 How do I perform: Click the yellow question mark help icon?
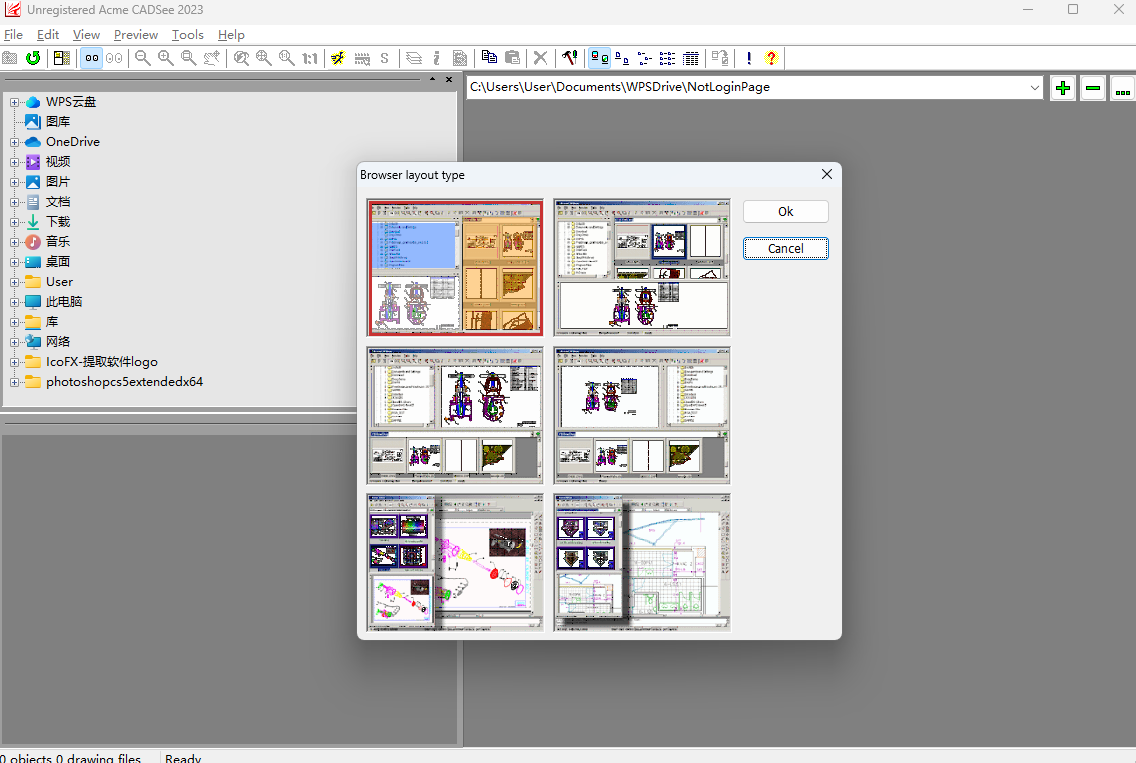click(771, 58)
